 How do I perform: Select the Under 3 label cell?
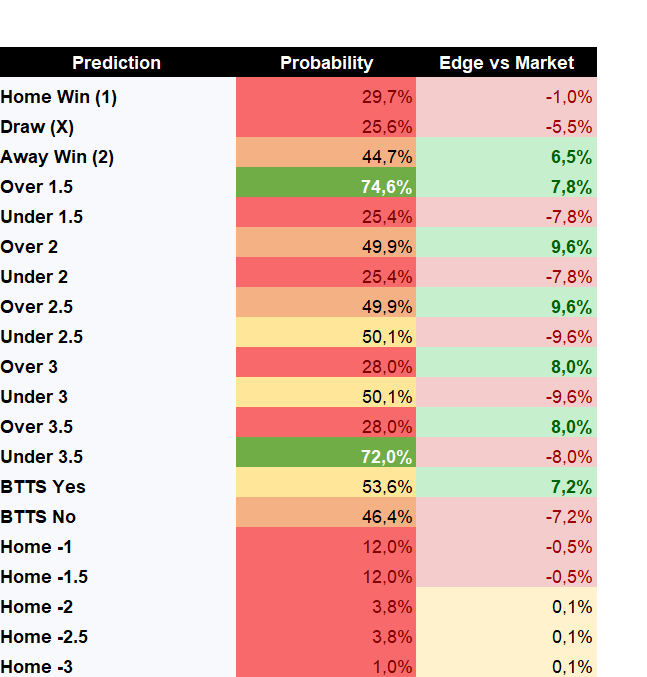coord(118,397)
